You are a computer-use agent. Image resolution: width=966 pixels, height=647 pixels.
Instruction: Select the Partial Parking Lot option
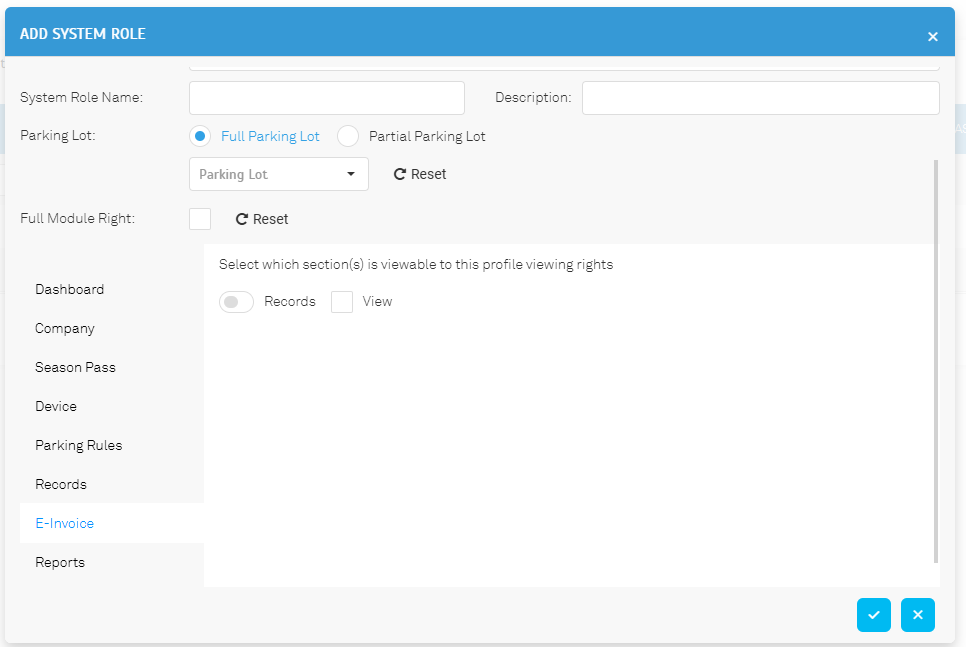(x=348, y=136)
